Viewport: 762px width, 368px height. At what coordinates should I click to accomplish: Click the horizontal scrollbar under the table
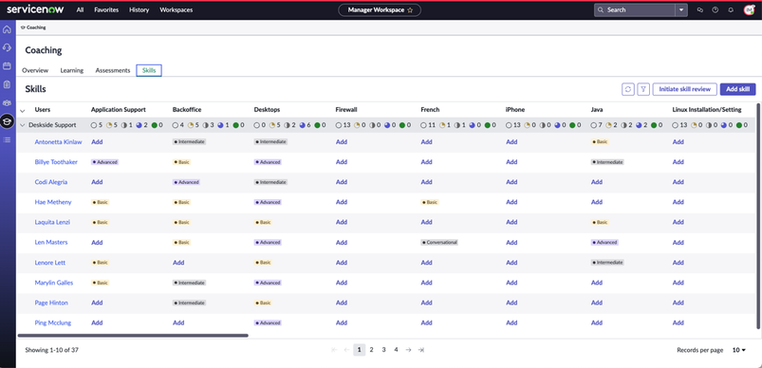click(133, 335)
